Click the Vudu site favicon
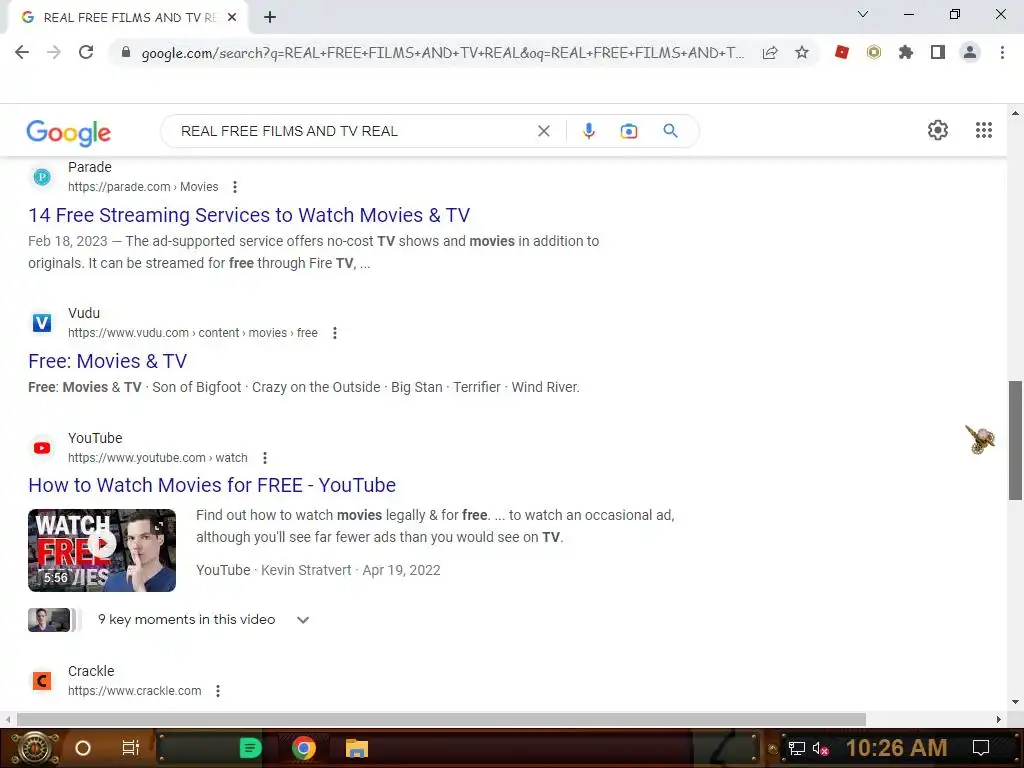The width and height of the screenshot is (1024, 768). [42, 323]
